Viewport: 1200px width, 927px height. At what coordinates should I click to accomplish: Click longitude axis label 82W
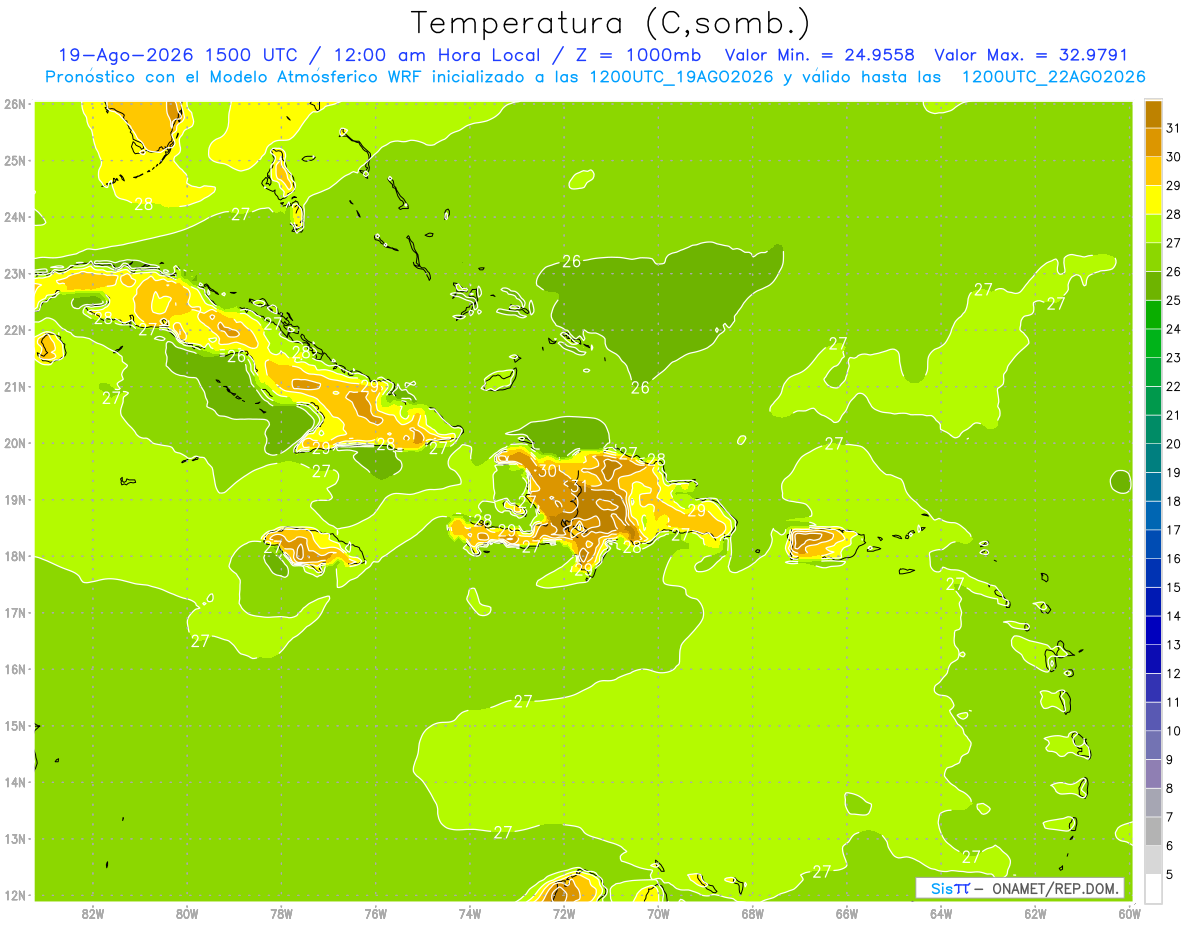pyautogui.click(x=93, y=913)
